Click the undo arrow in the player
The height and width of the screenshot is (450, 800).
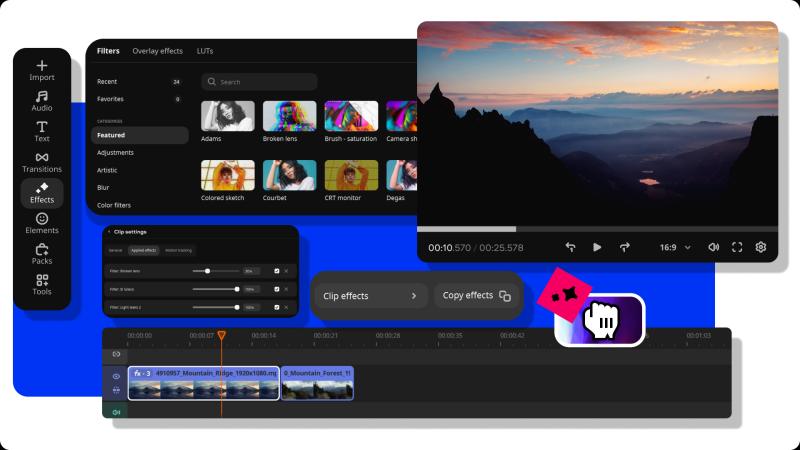[570, 247]
